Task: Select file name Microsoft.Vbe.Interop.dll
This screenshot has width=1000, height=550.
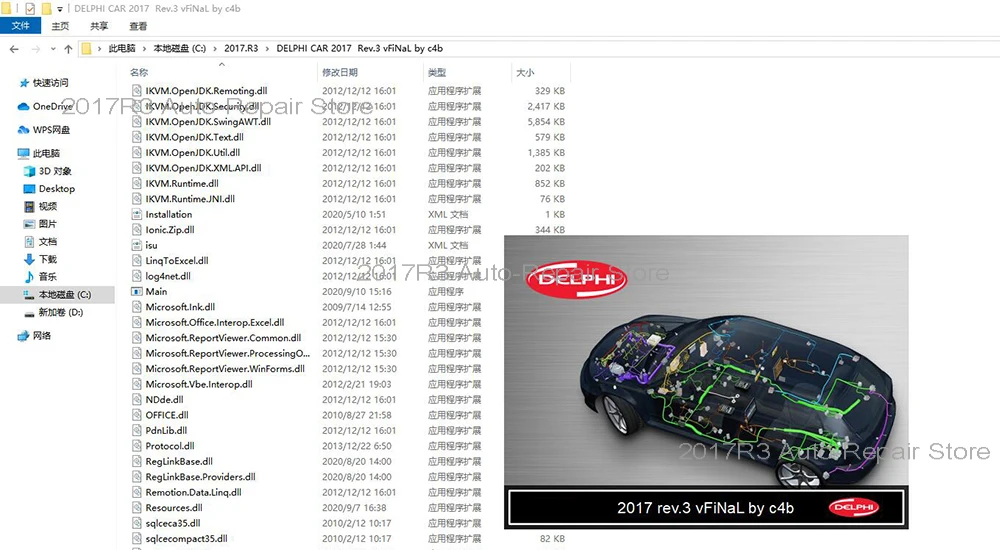Action: 199,384
